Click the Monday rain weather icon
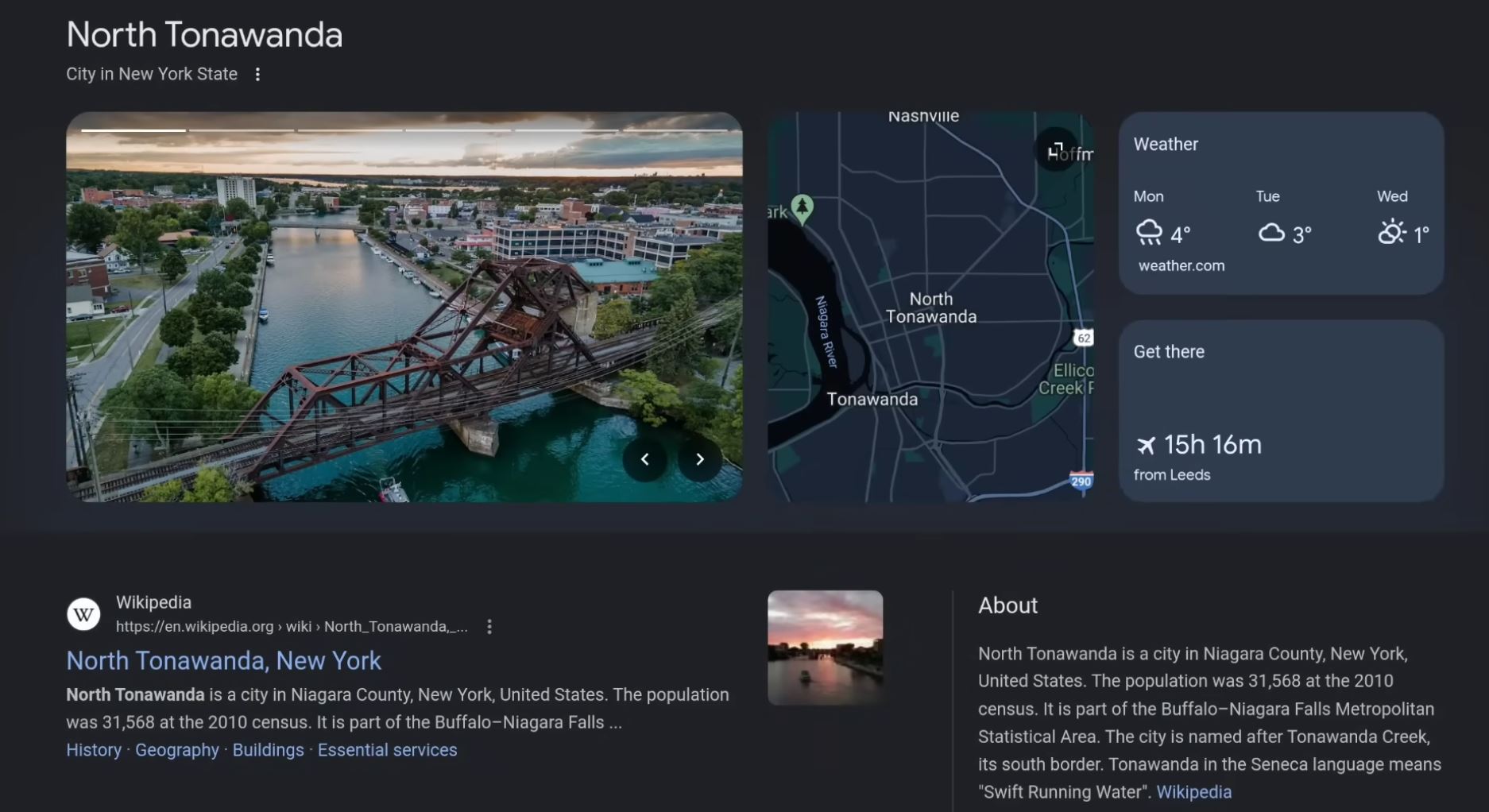This screenshot has width=1489, height=812. point(1149,233)
